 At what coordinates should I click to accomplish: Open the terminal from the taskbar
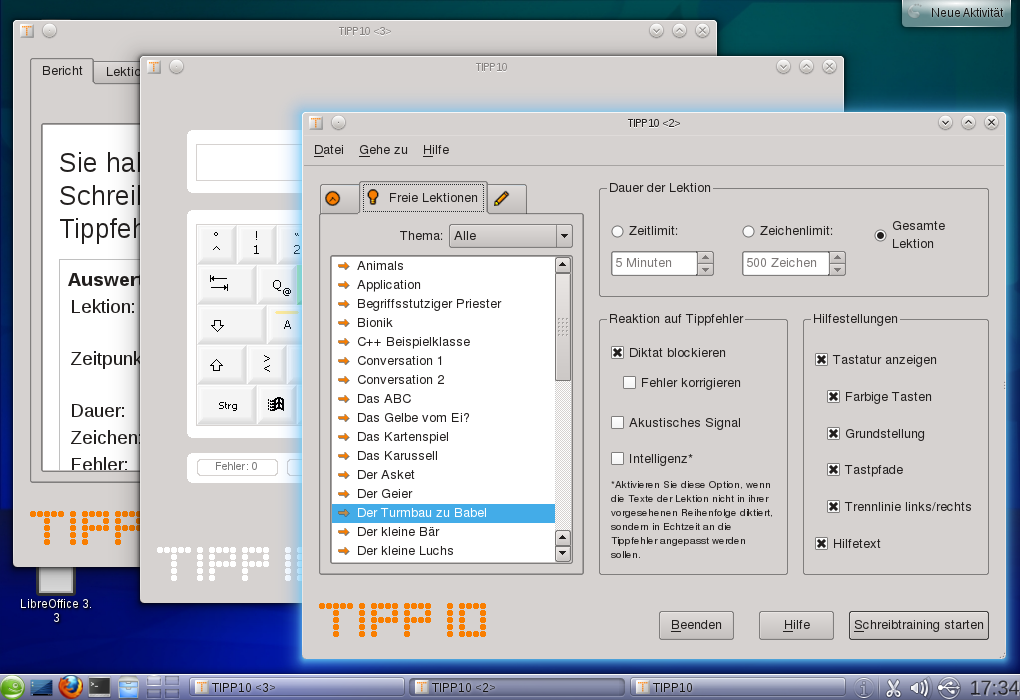[100, 687]
